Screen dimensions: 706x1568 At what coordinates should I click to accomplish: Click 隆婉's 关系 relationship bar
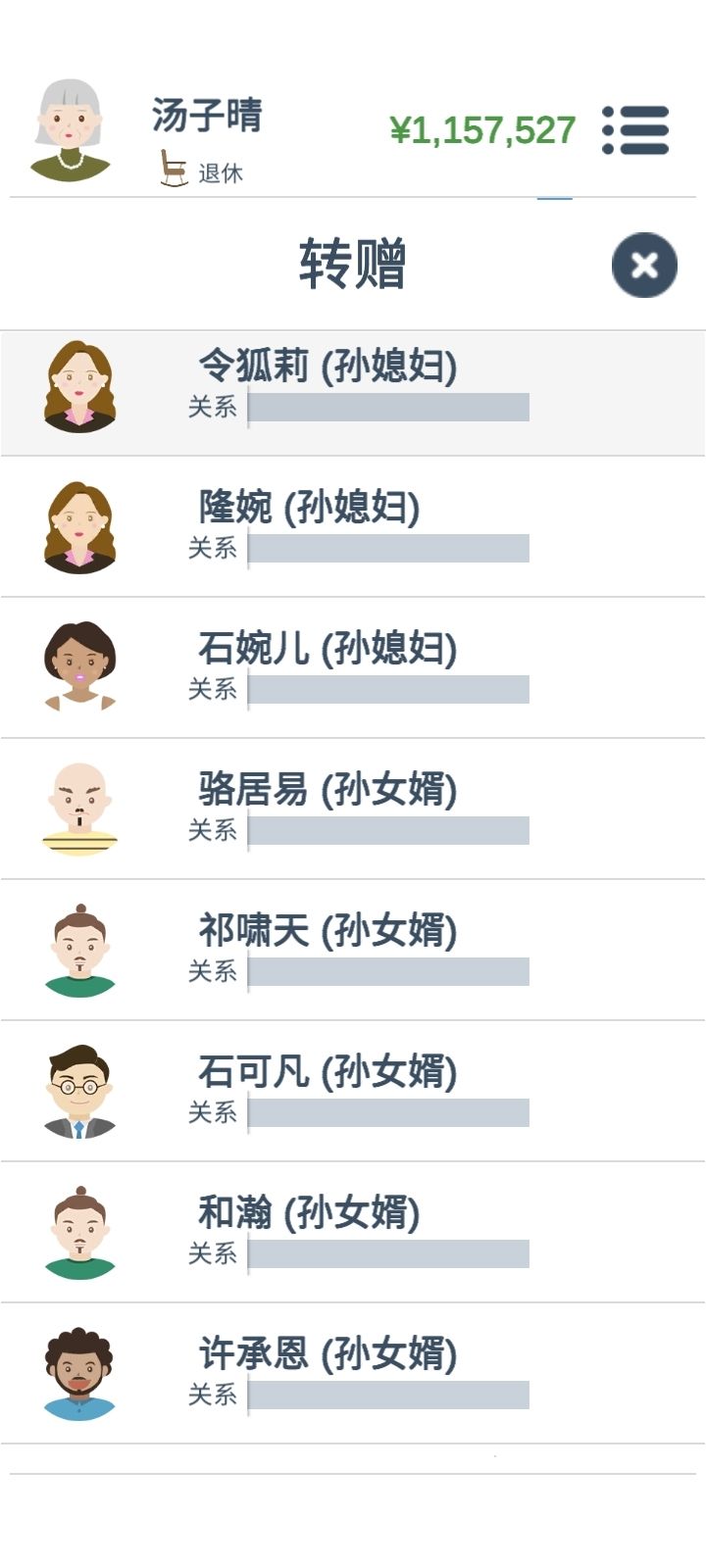point(389,548)
